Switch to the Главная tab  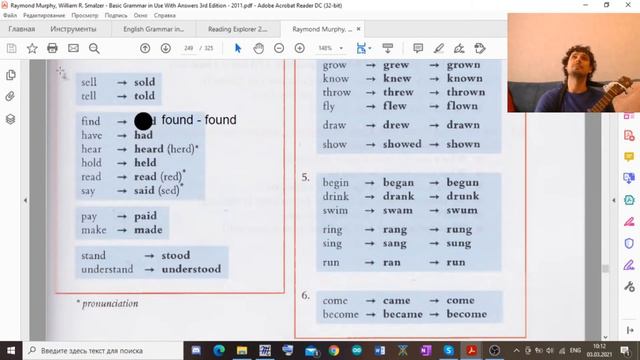pyautogui.click(x=22, y=29)
